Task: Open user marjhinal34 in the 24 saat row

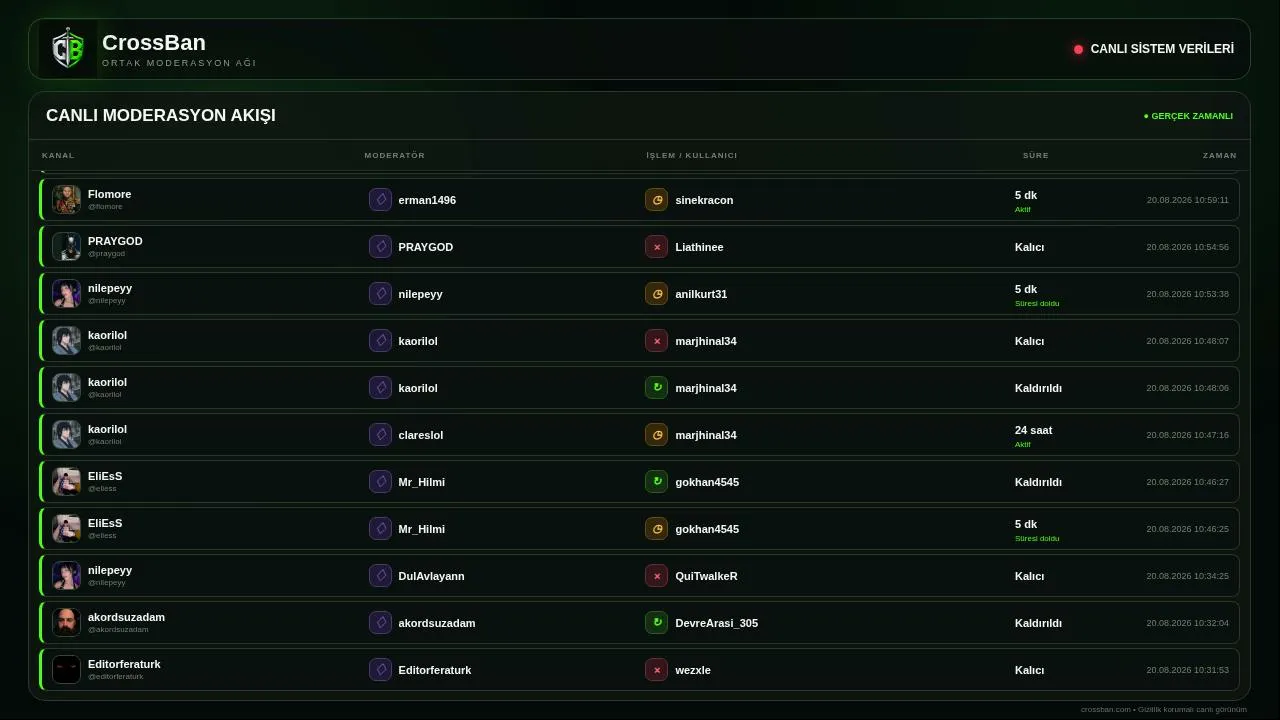Action: tap(706, 435)
